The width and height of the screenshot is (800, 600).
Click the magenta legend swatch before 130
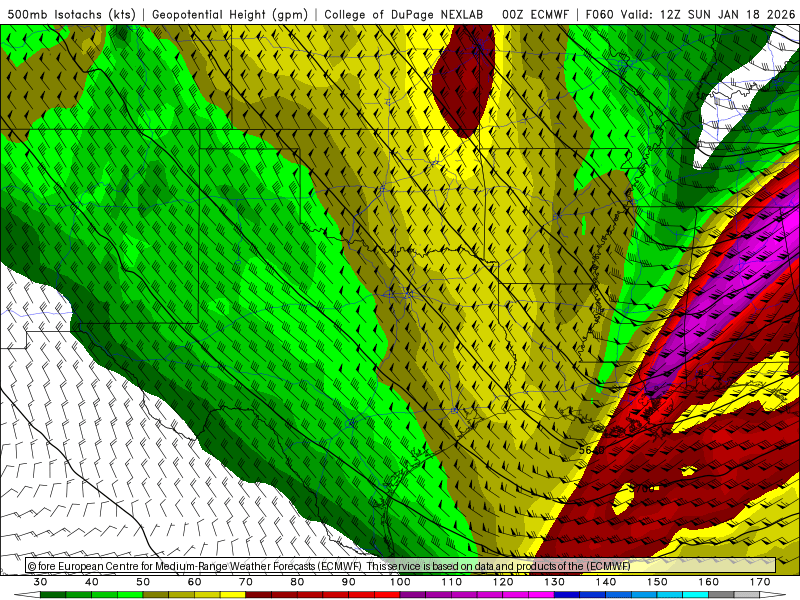[542, 595]
